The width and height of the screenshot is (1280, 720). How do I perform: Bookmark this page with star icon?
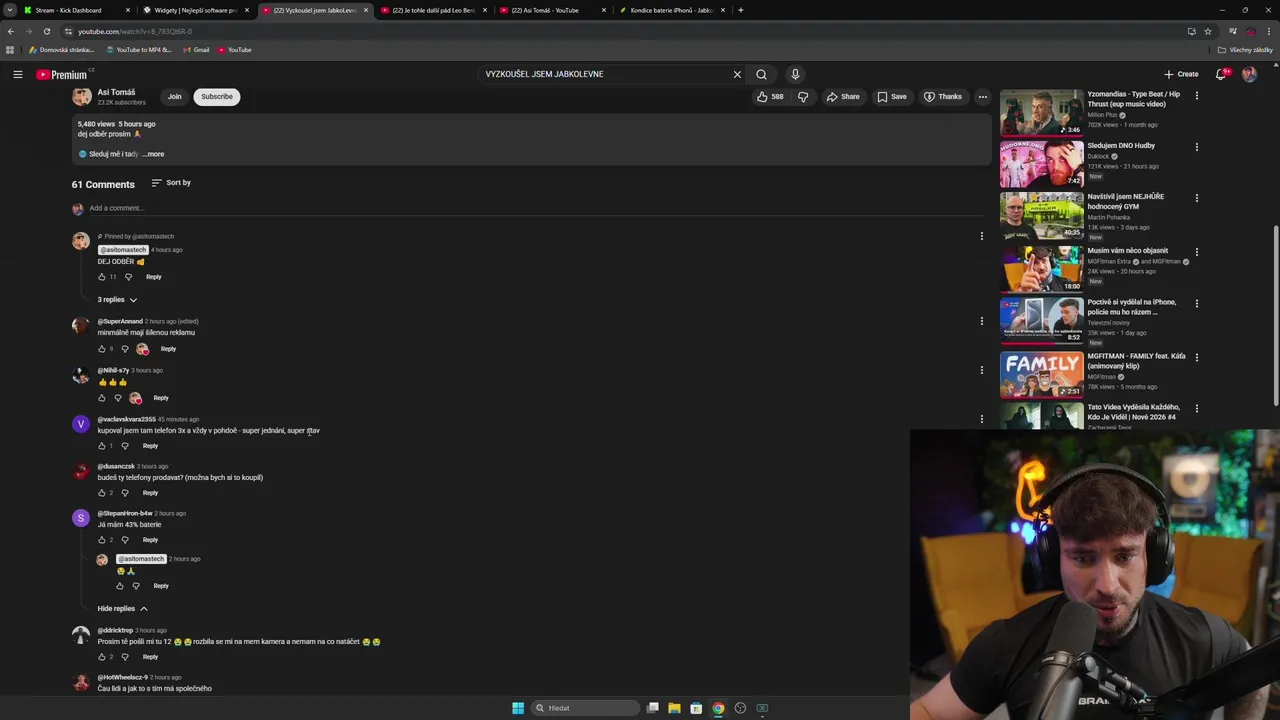tap(1207, 31)
